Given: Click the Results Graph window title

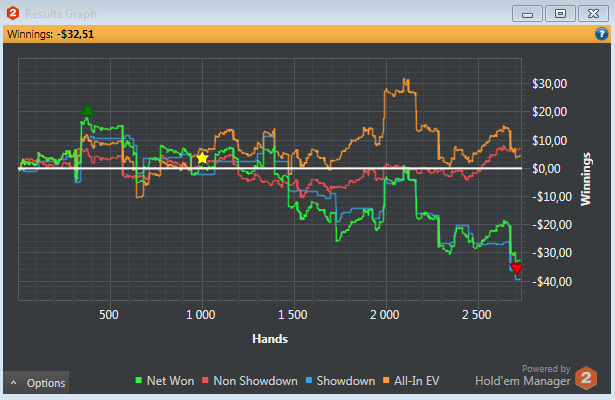Looking at the screenshot, I should coord(61,14).
